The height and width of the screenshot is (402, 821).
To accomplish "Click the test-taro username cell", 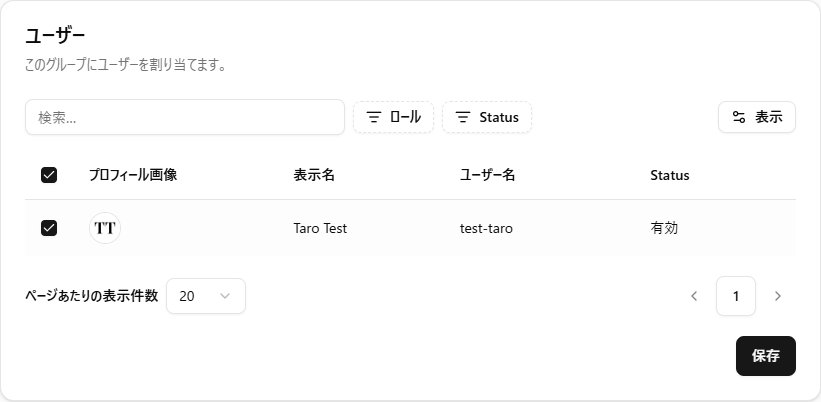I will point(486,228).
